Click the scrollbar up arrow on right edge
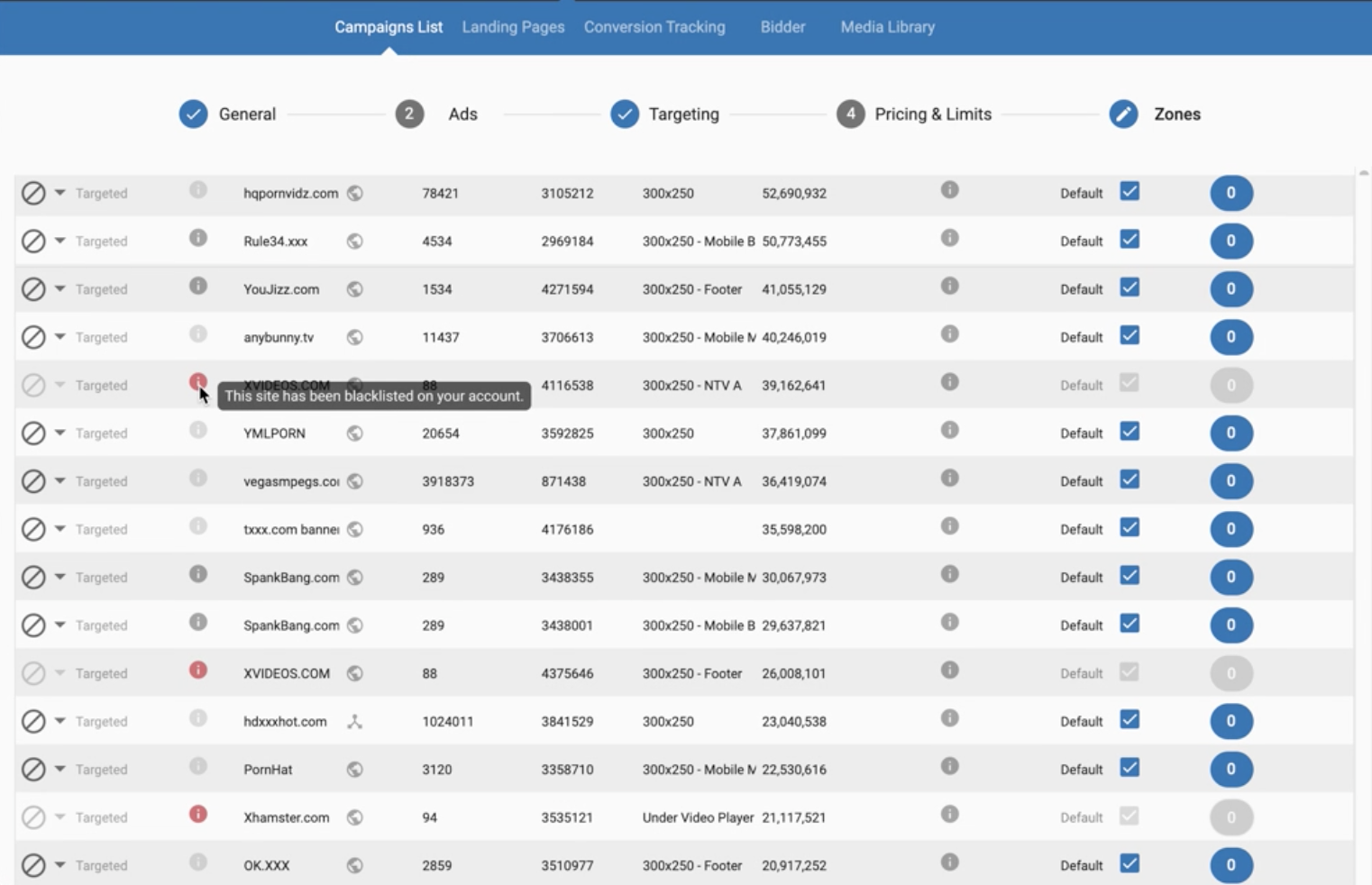Screen dimensions: 1372x885 pyautogui.click(x=1363, y=172)
